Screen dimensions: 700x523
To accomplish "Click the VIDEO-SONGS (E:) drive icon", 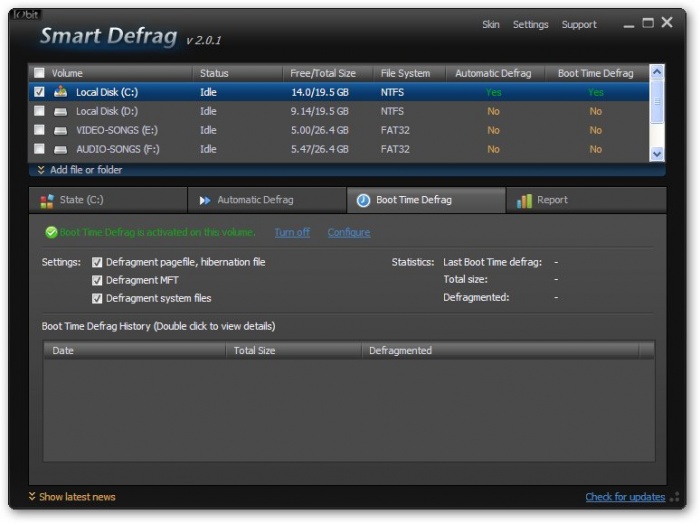I will [60, 131].
